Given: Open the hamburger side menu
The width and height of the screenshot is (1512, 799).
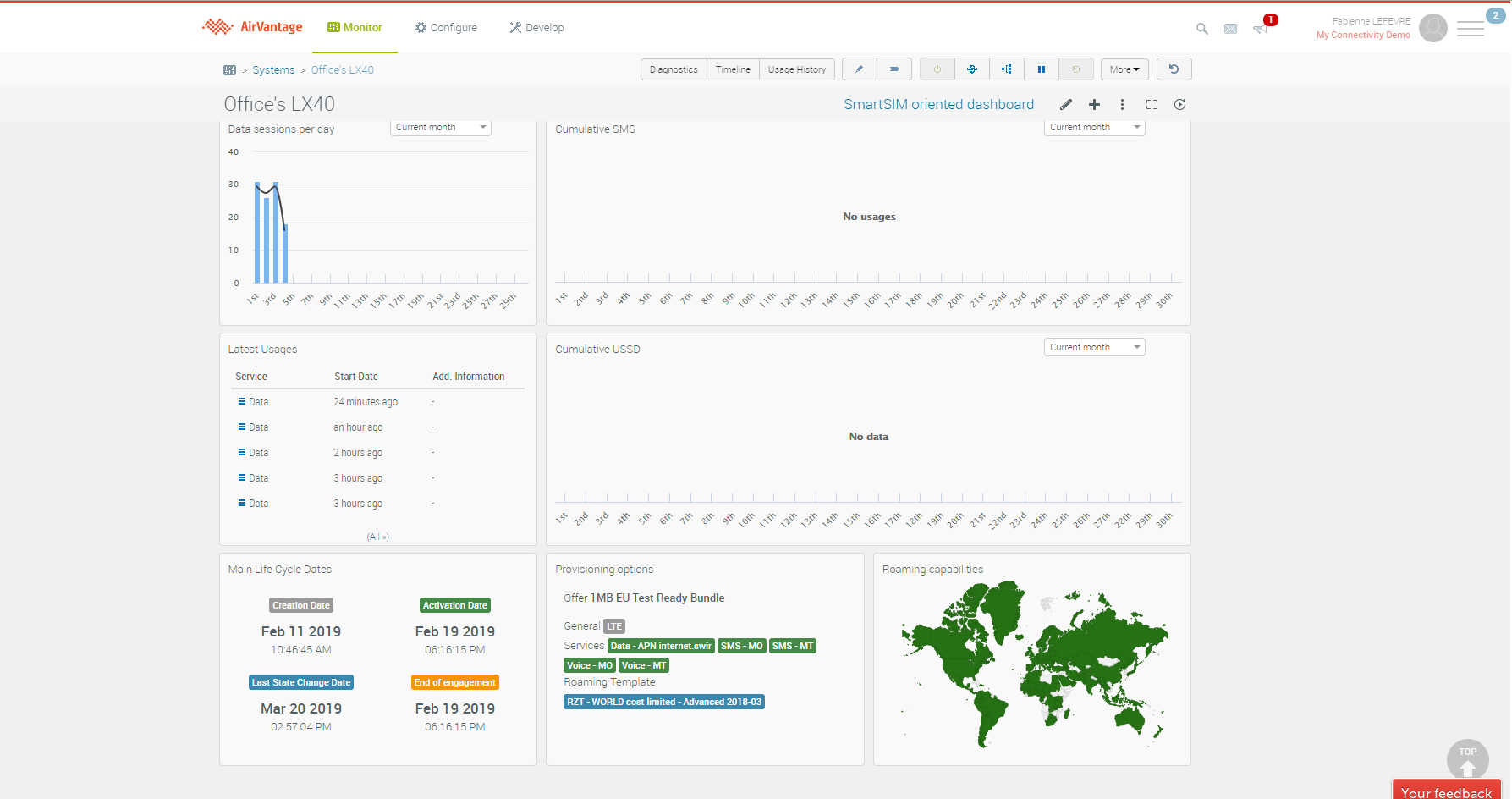Looking at the screenshot, I should [x=1471, y=30].
